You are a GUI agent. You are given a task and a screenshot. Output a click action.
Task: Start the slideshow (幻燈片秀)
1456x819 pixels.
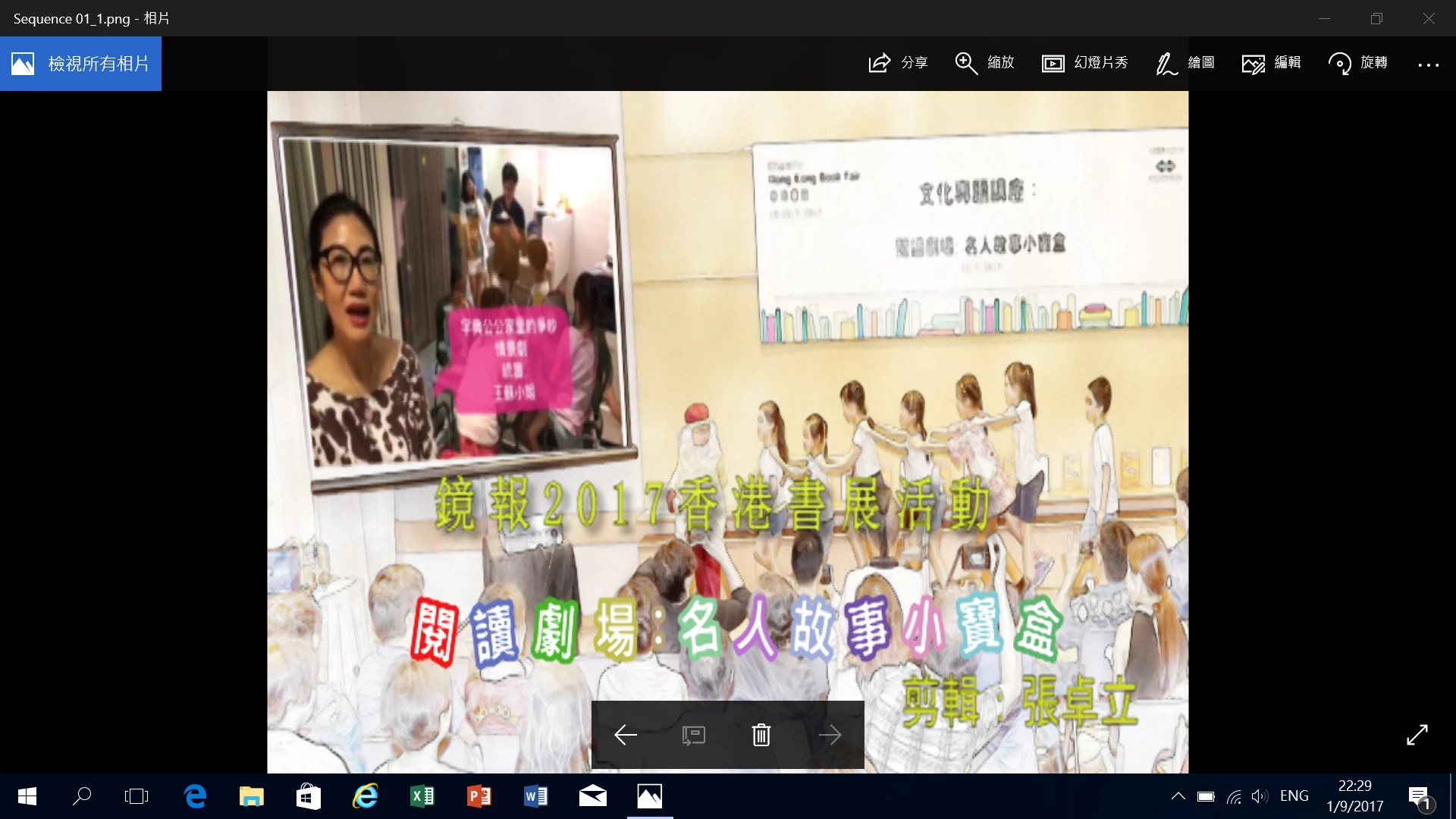1053,63
